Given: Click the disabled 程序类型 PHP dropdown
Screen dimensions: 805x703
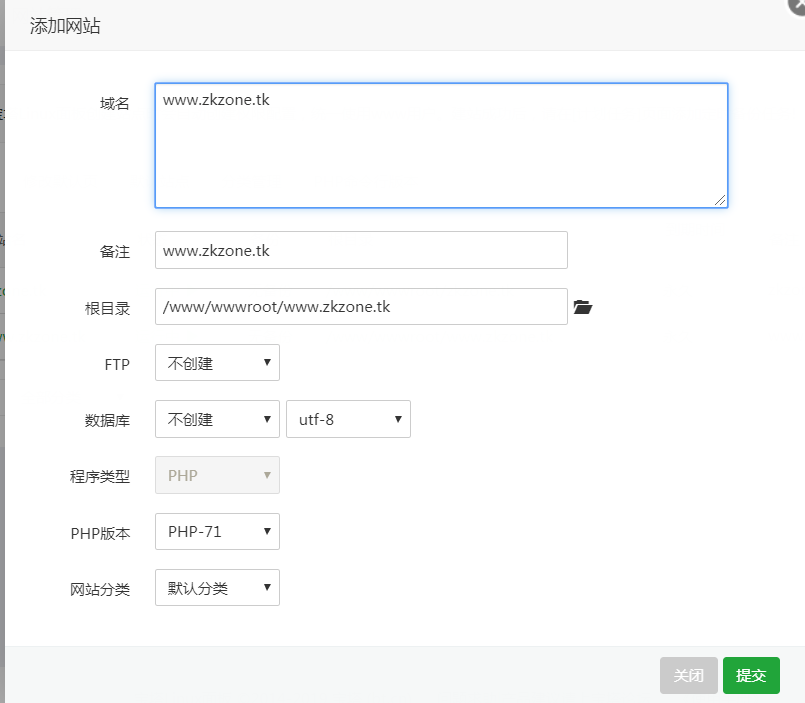Looking at the screenshot, I should pyautogui.click(x=217, y=475).
